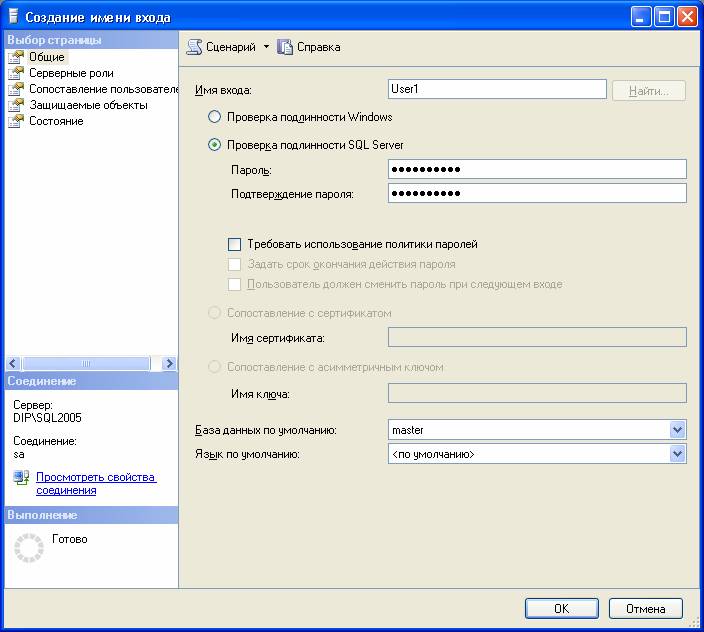
Task: Expand the Сценарий dropdown arrow
Action: click(266, 47)
